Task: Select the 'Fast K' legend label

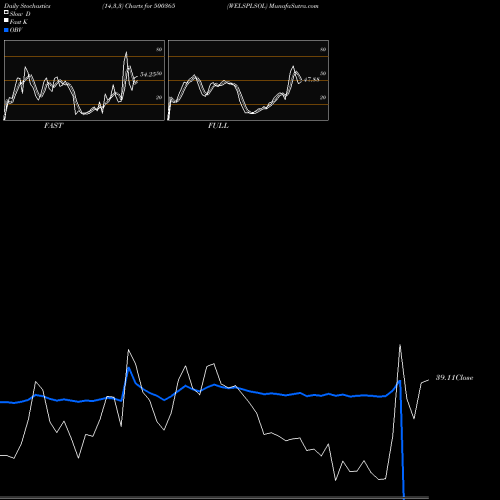Action: point(19,22)
